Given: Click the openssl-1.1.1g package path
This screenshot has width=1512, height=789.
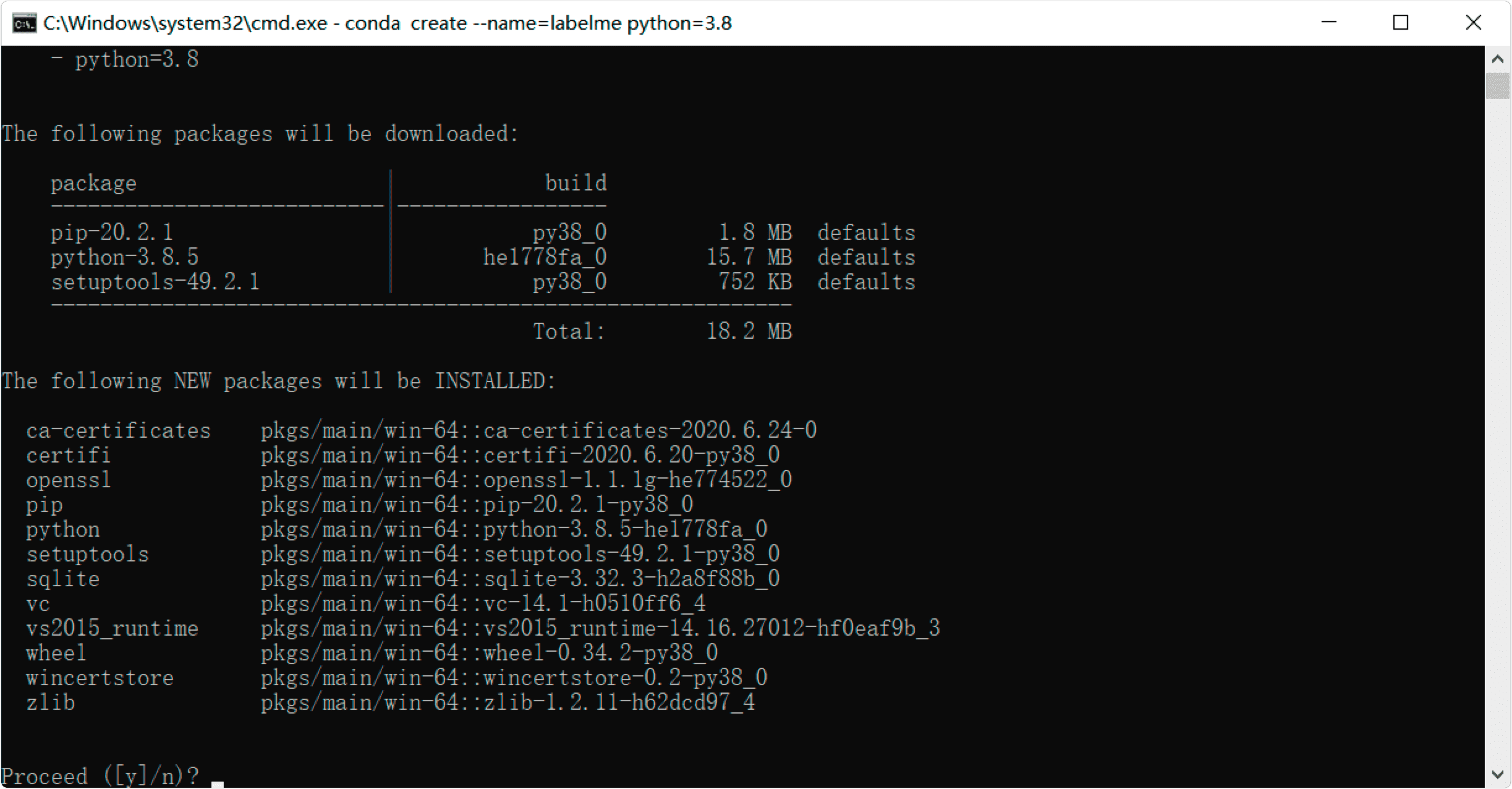Looking at the screenshot, I should 525,480.
